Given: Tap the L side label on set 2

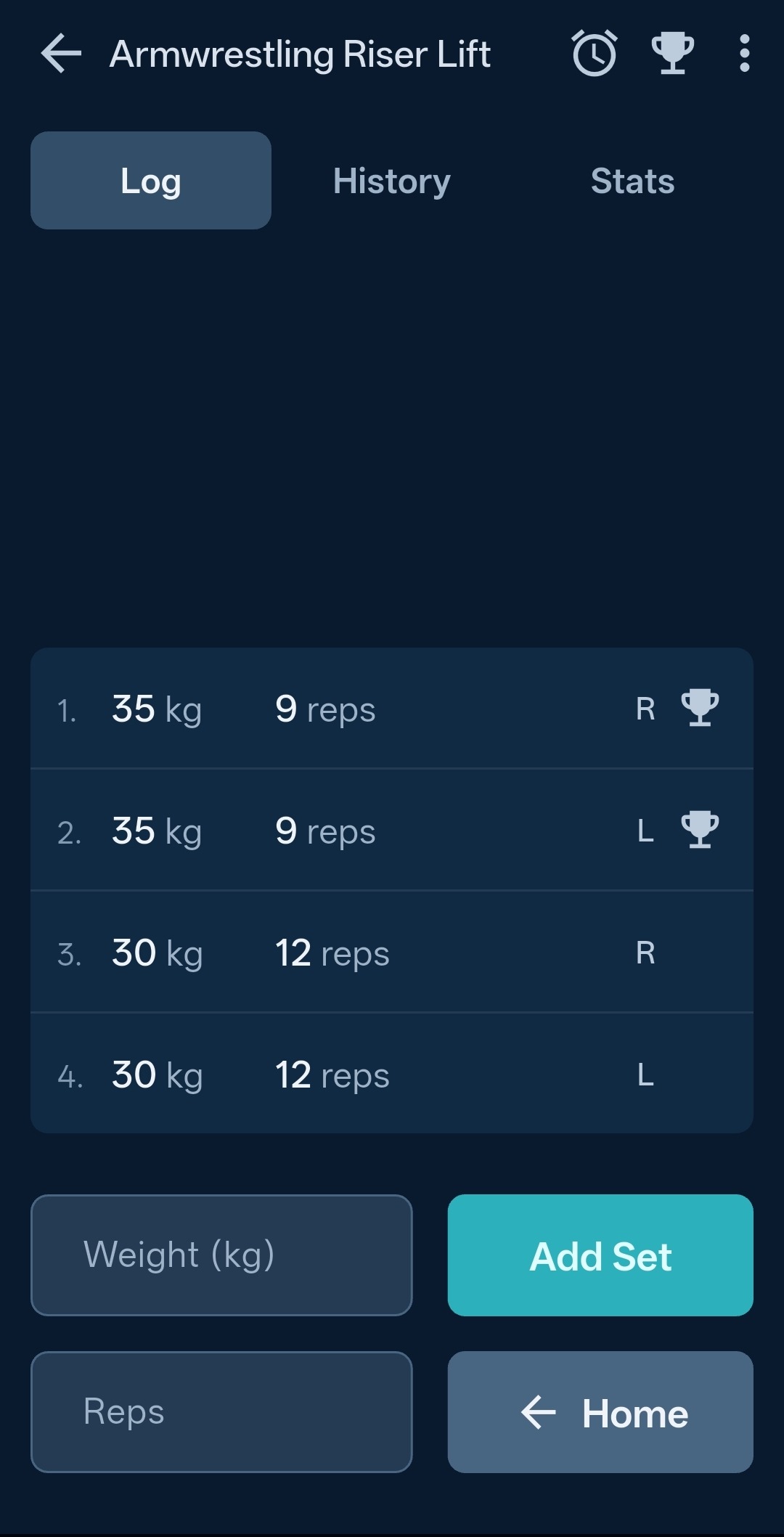Looking at the screenshot, I should (x=645, y=831).
